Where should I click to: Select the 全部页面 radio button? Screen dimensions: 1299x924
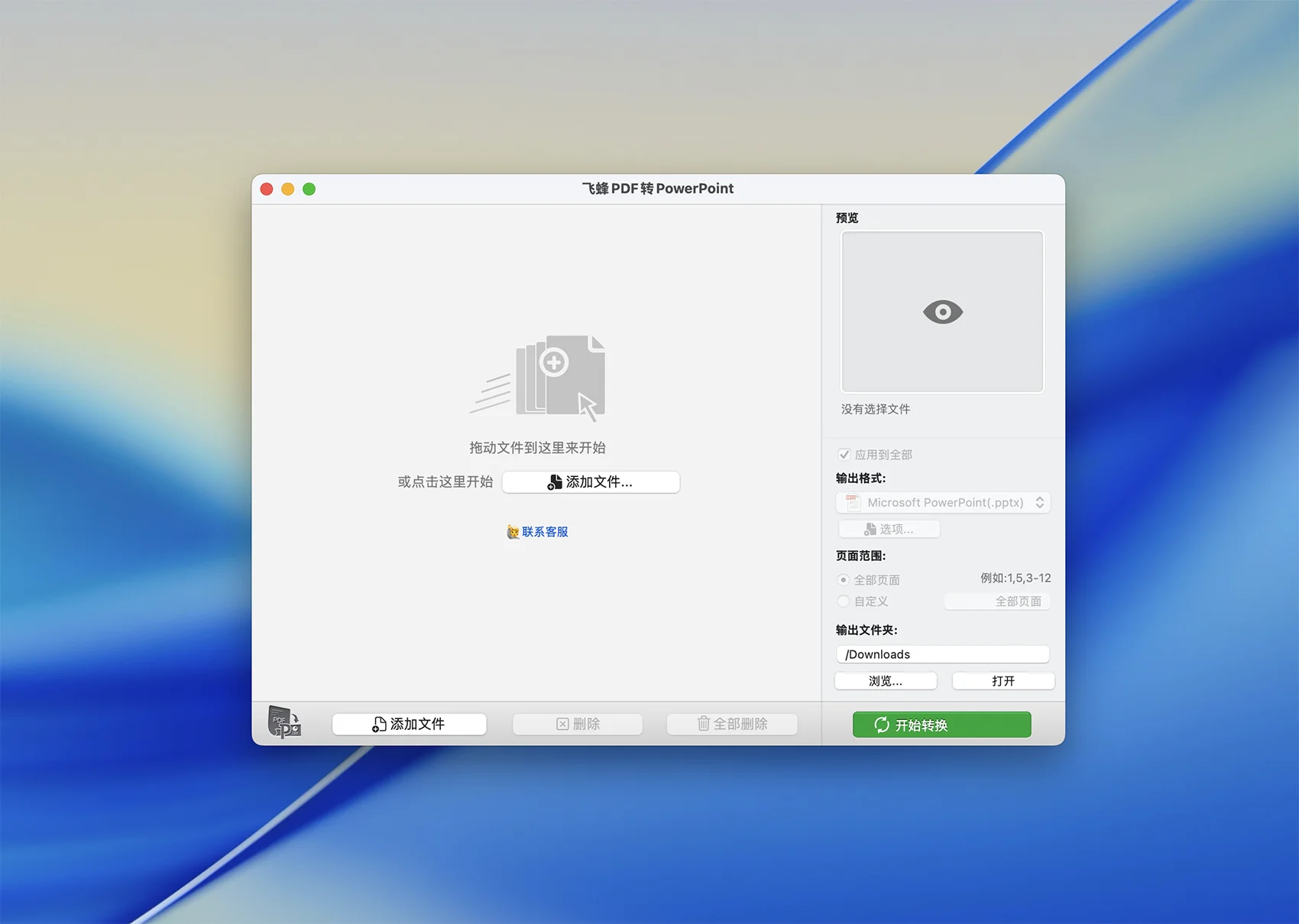[844, 580]
